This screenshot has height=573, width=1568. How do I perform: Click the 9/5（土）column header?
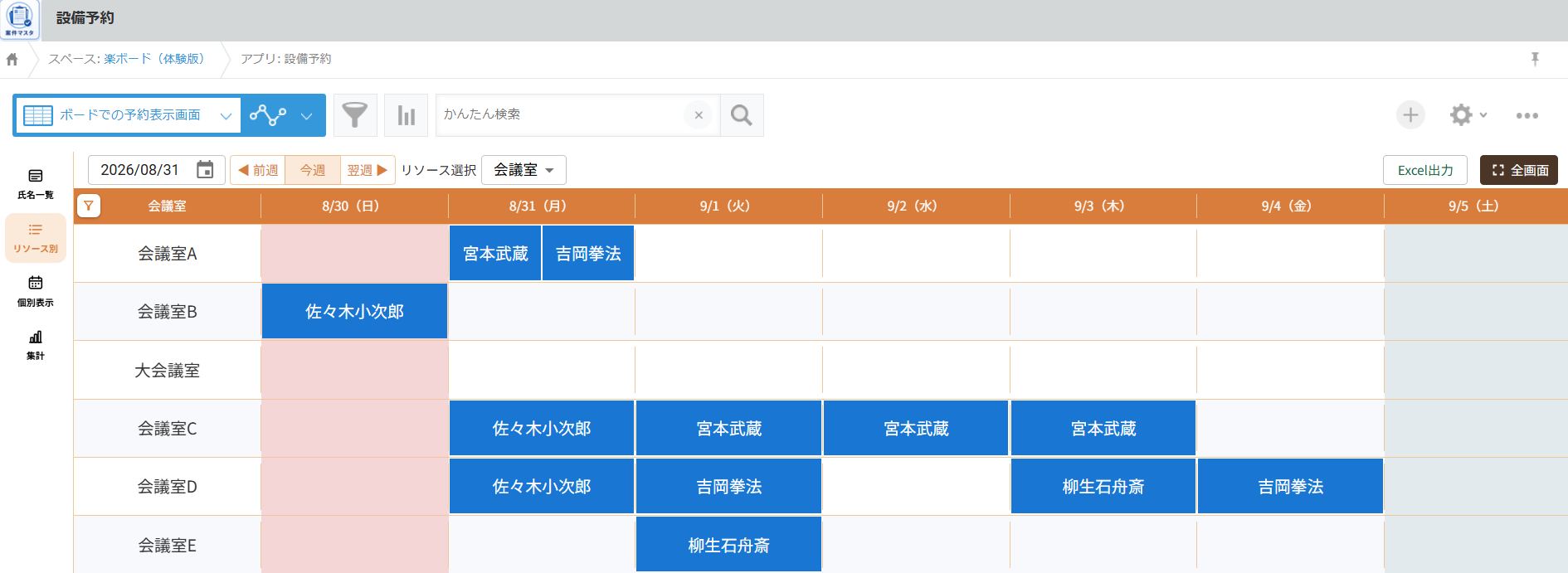pos(1476,206)
